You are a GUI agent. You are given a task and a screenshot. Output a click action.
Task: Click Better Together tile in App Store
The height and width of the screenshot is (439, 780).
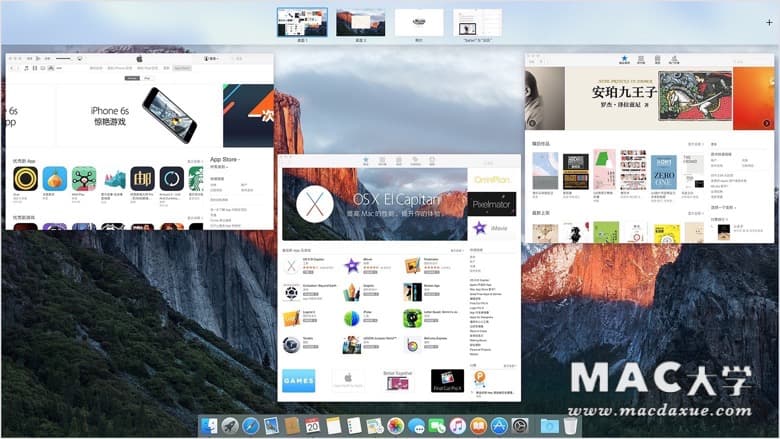tap(397, 381)
